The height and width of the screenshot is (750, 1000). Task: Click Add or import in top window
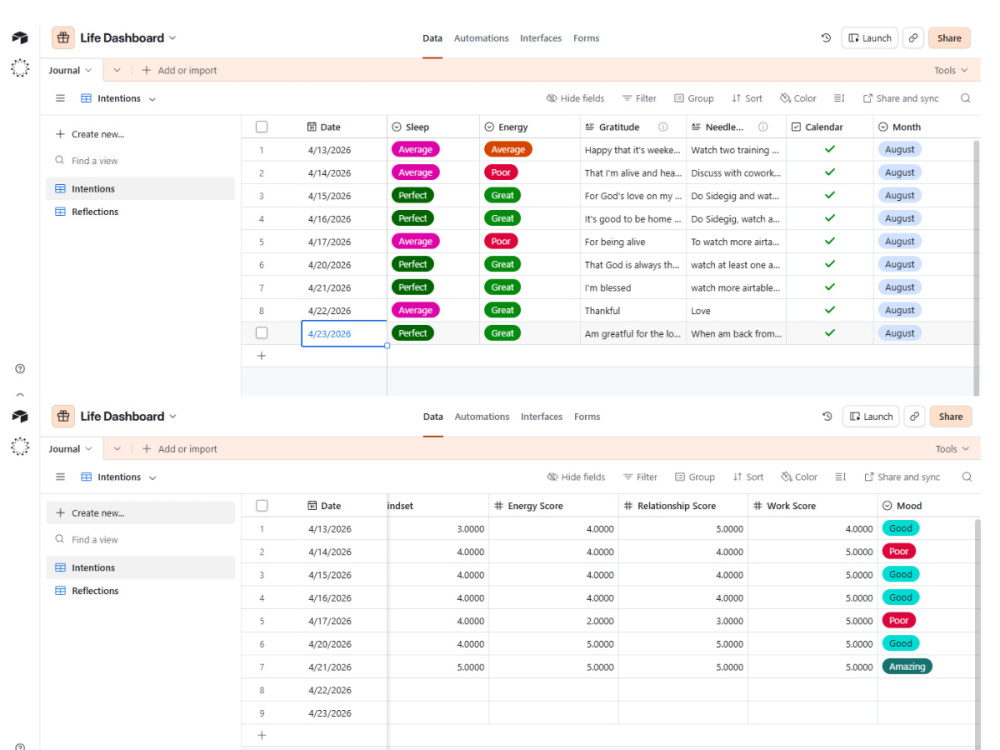coord(179,70)
